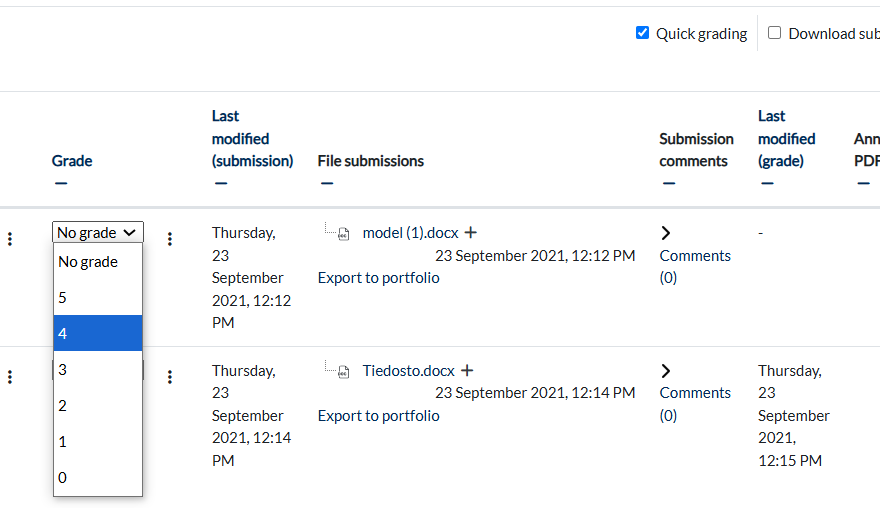Image resolution: width=880 pixels, height=508 pixels.
Task: Click the leftmost three-dot icon in second row
Action: click(10, 377)
